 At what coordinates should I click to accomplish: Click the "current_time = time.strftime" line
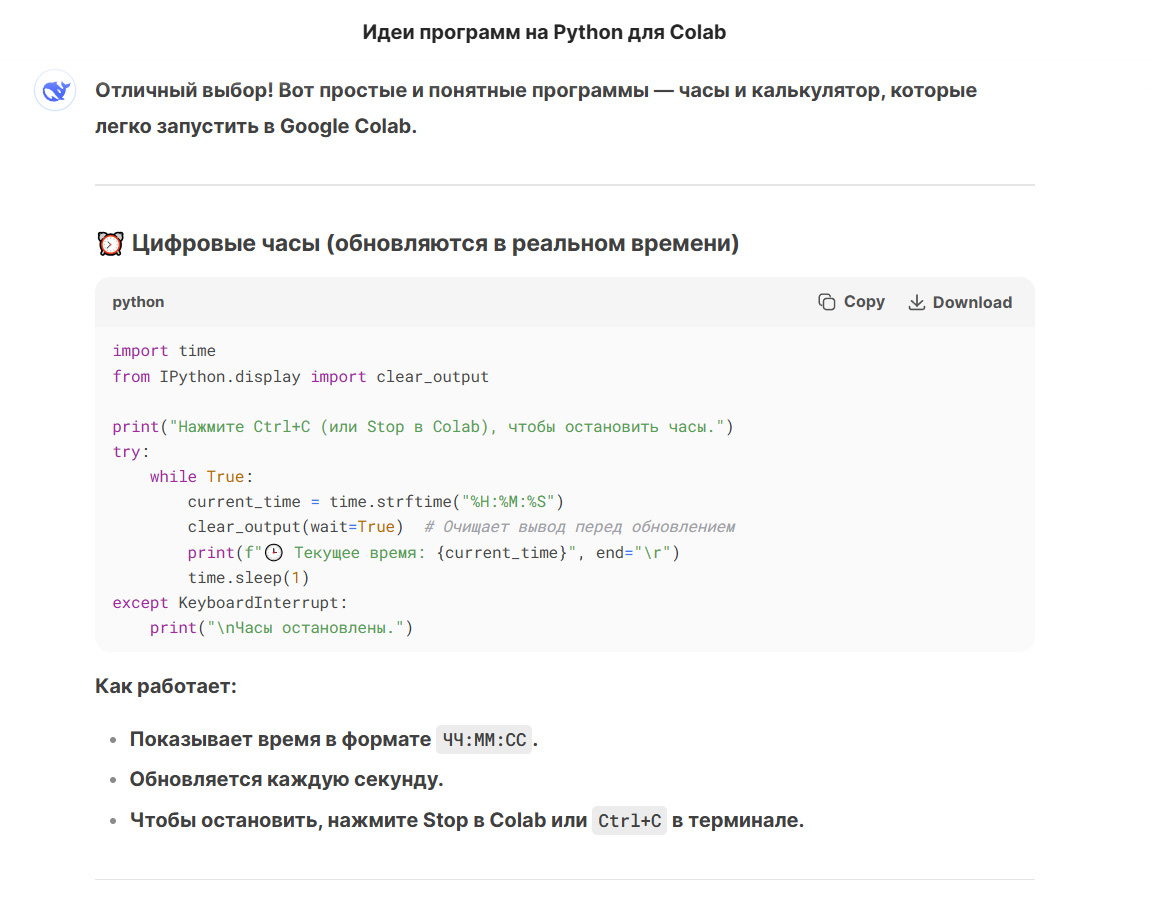click(376, 502)
